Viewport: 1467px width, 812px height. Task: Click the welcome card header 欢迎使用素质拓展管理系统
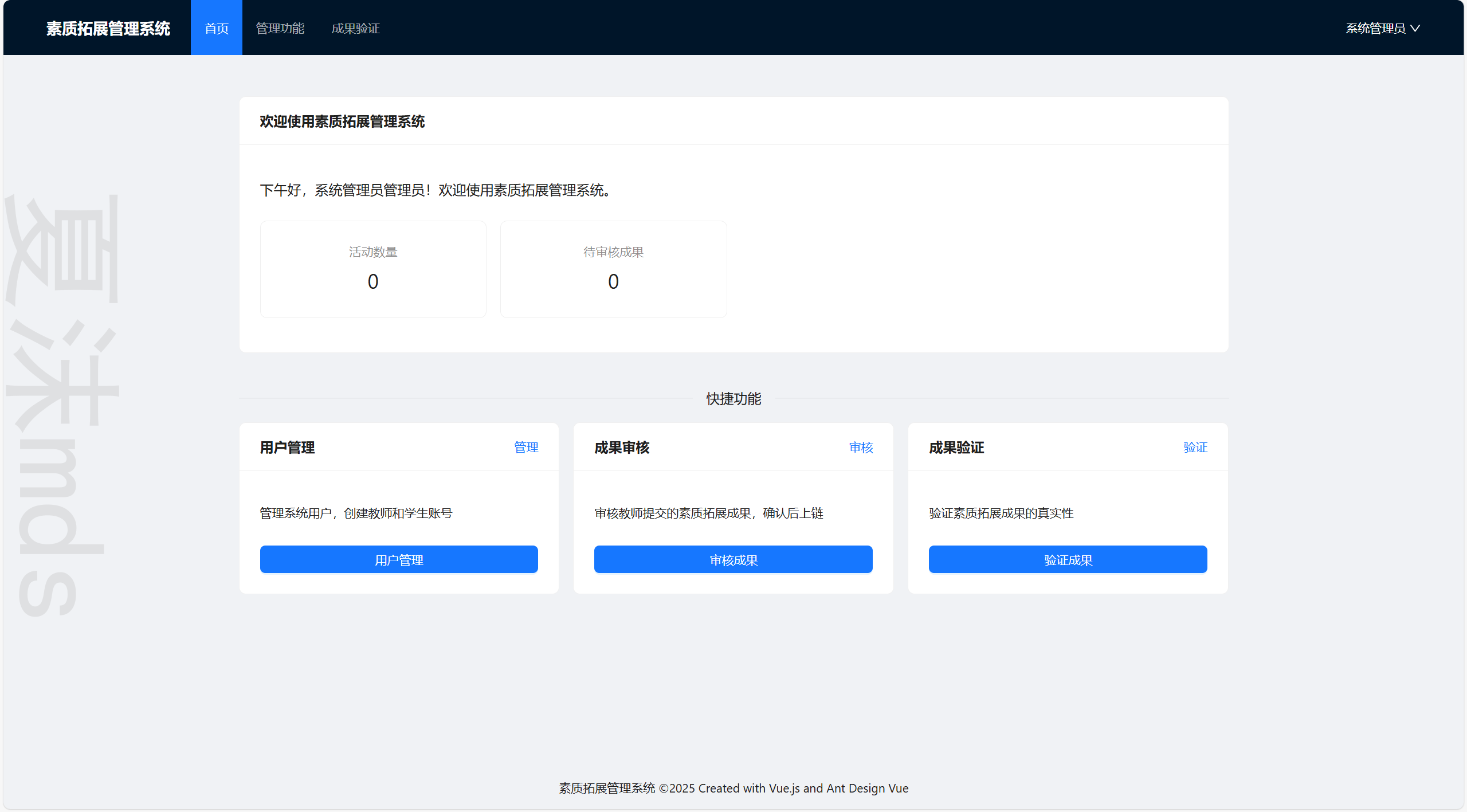coord(342,121)
